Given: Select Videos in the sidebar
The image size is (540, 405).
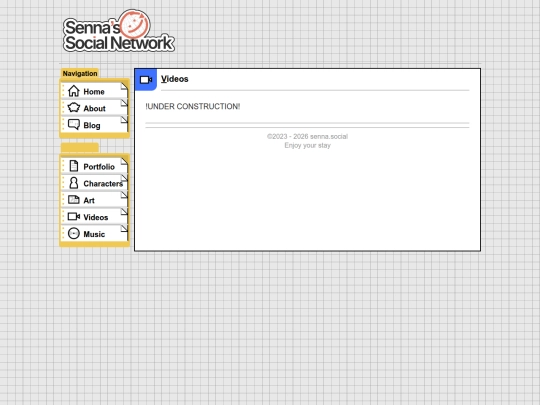Looking at the screenshot, I should 94,217.
